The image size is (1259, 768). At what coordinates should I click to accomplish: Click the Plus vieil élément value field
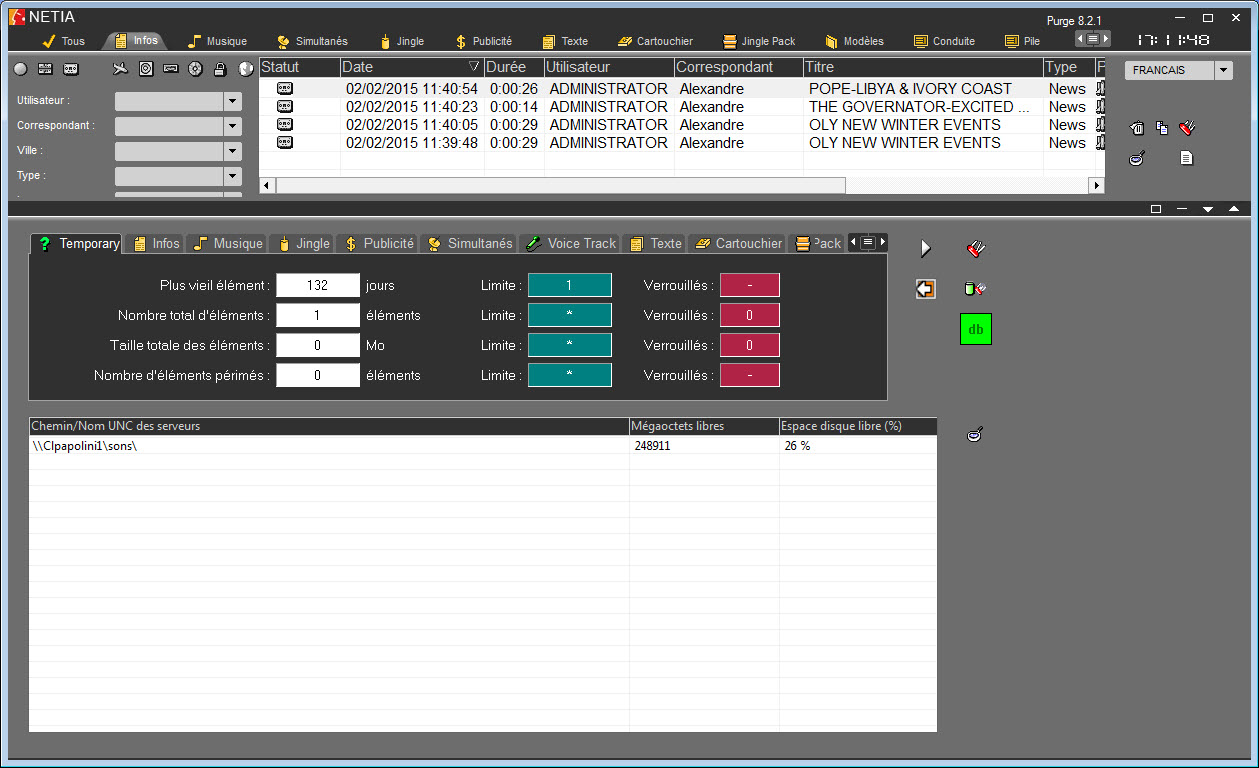318,285
